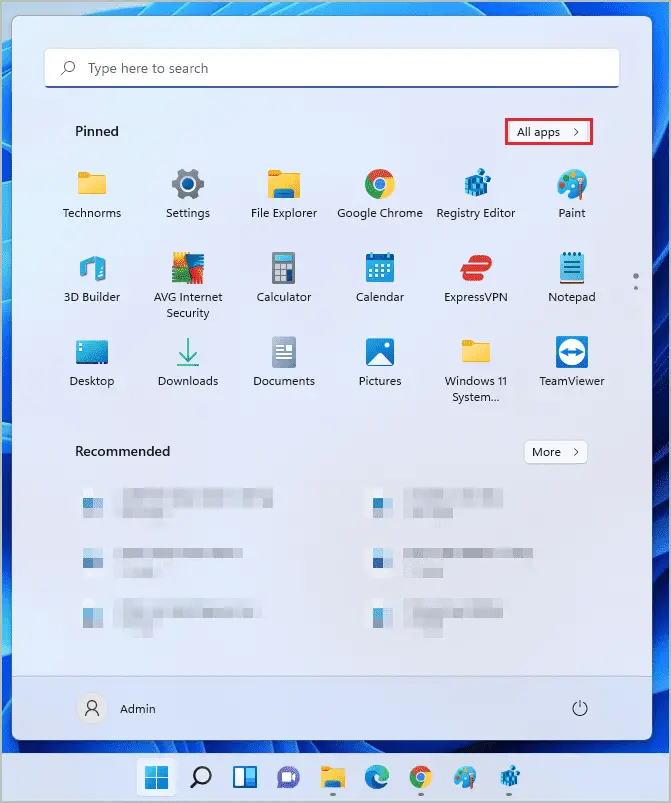Click the Power button icon
This screenshot has height=803, width=671.
[579, 708]
